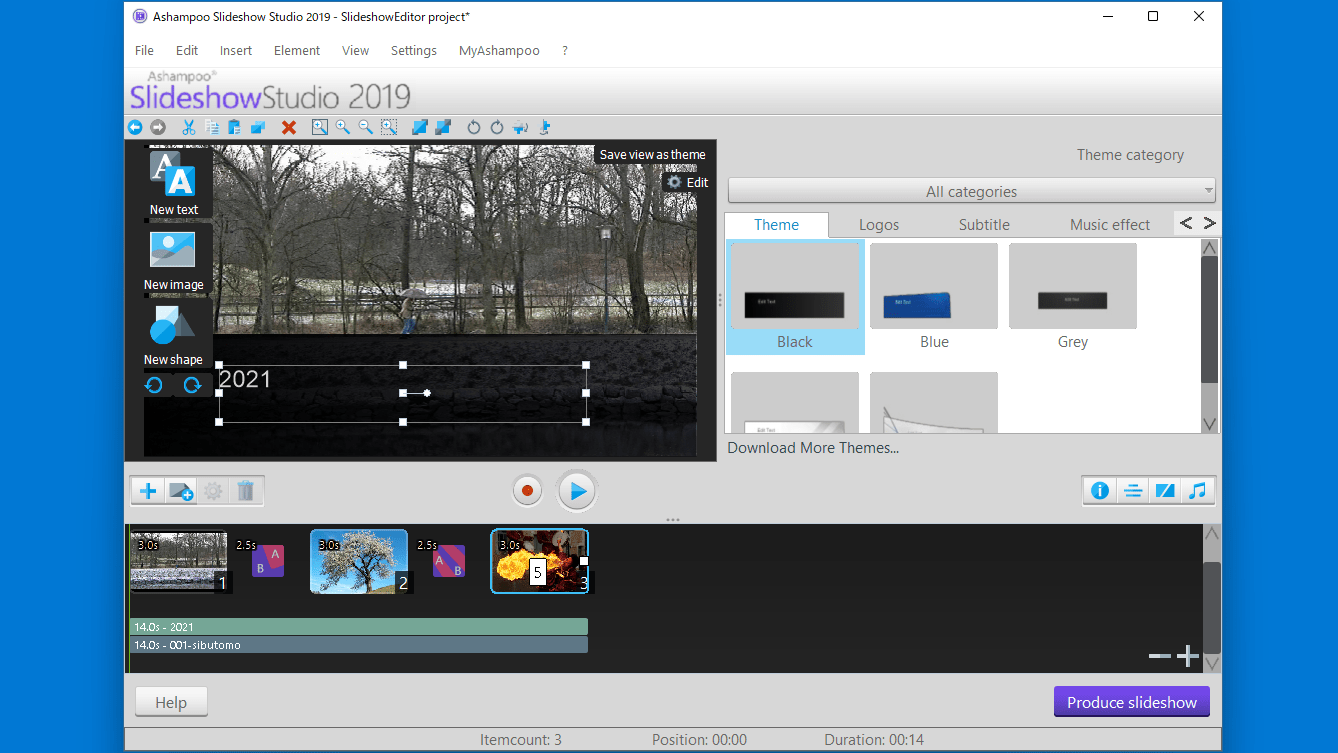Click the zoom out magnifier icon
The image size is (1338, 753).
pos(366,127)
